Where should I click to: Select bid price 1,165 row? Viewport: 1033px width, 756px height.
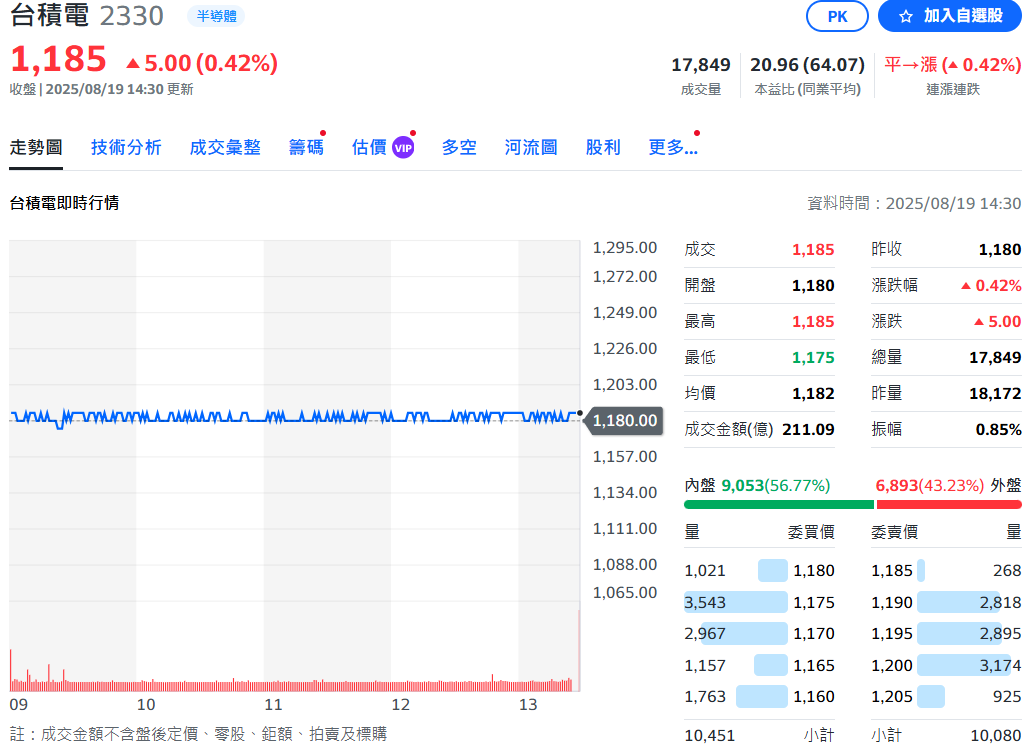point(760,665)
